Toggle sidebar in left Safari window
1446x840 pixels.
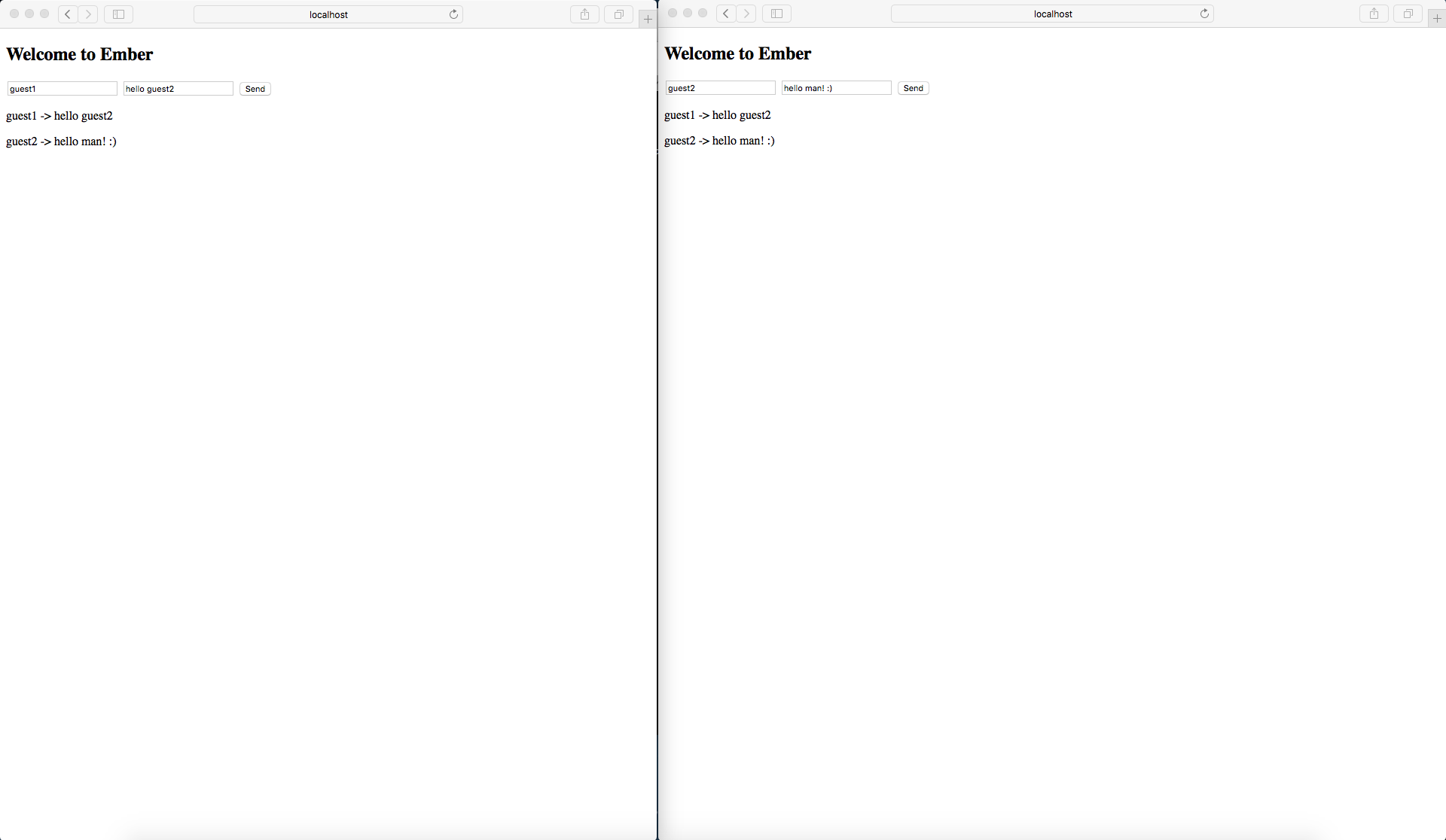point(118,14)
